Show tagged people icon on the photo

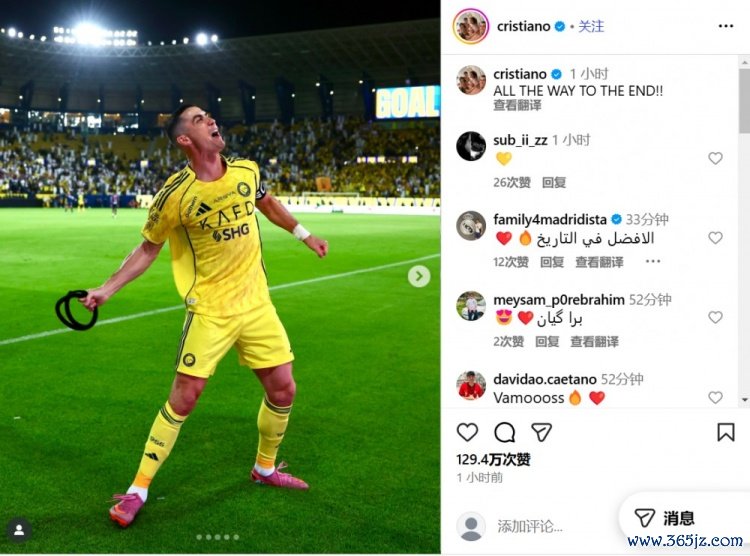coord(19,530)
